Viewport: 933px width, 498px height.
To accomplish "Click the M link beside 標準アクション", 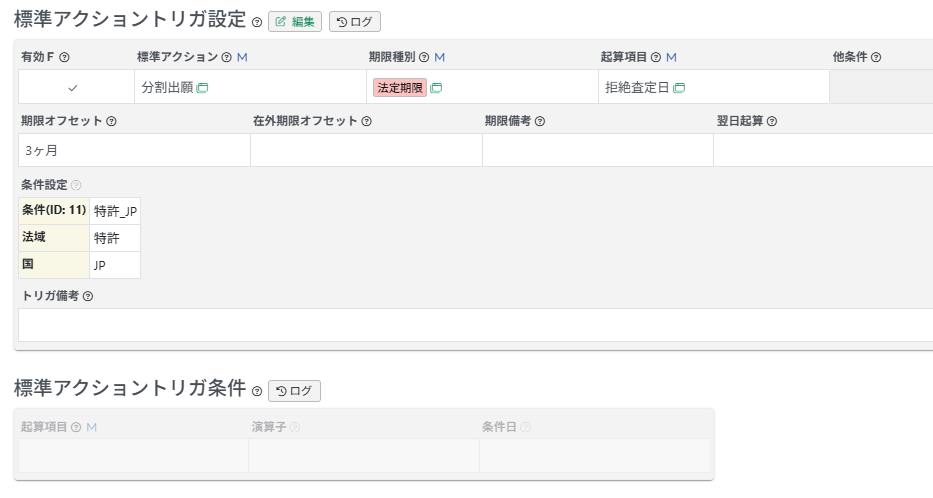I will (x=242, y=58).
